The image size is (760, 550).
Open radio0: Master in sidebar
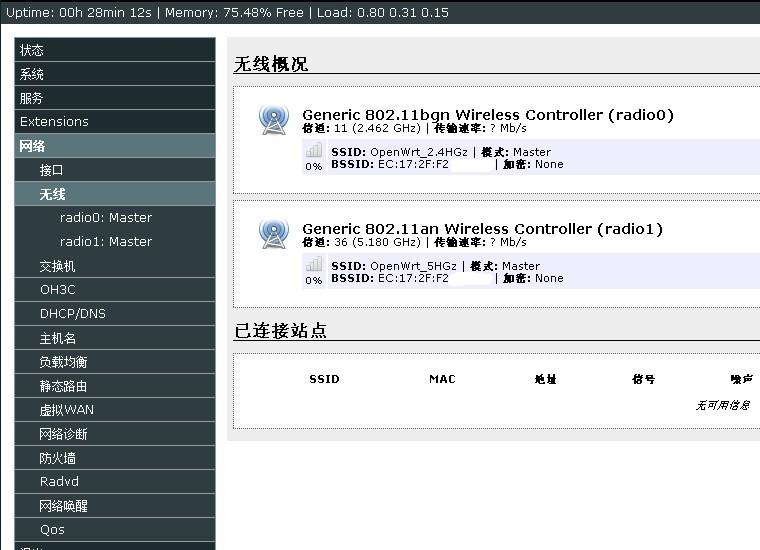[x=106, y=218]
